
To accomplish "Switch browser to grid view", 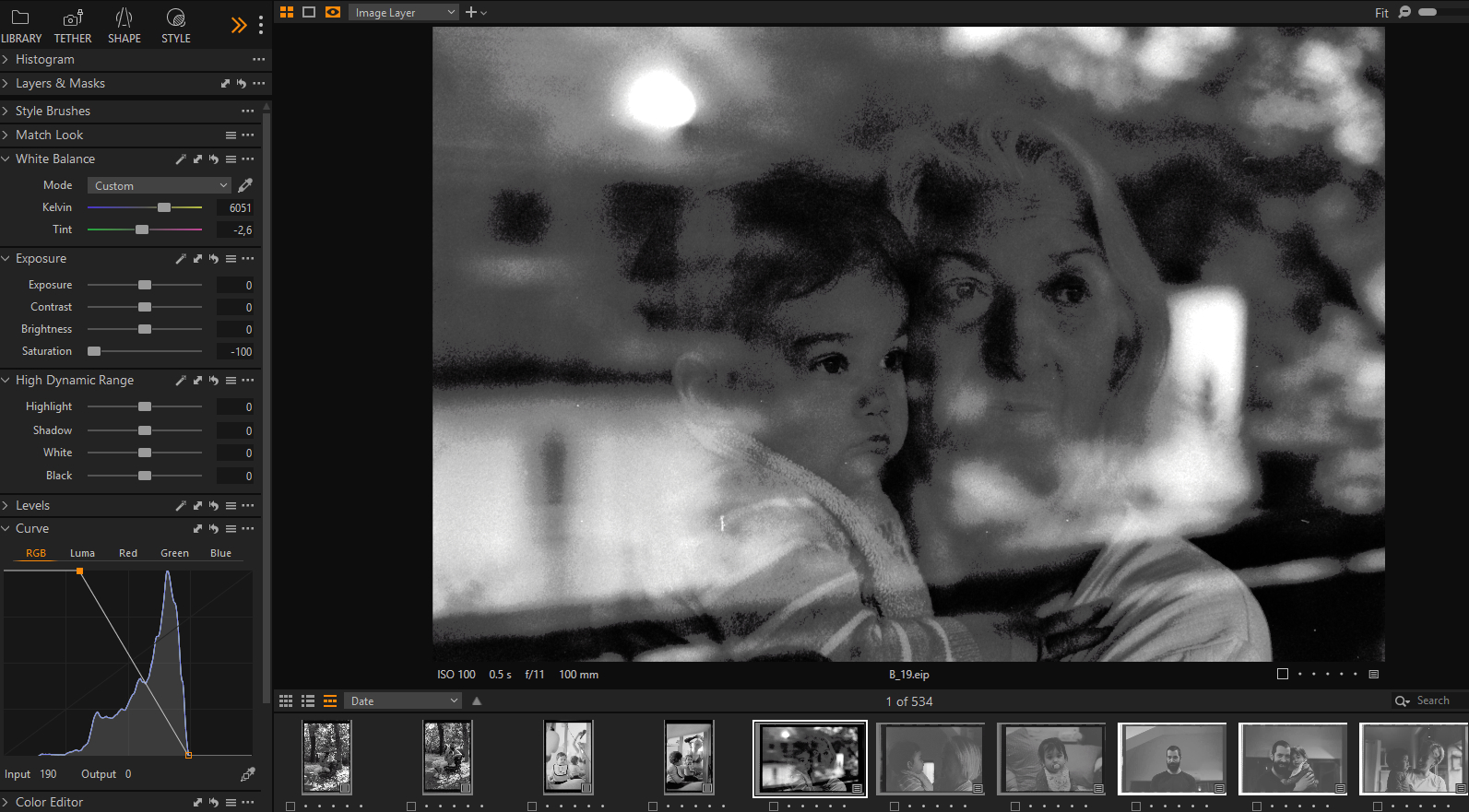I will pos(286,701).
